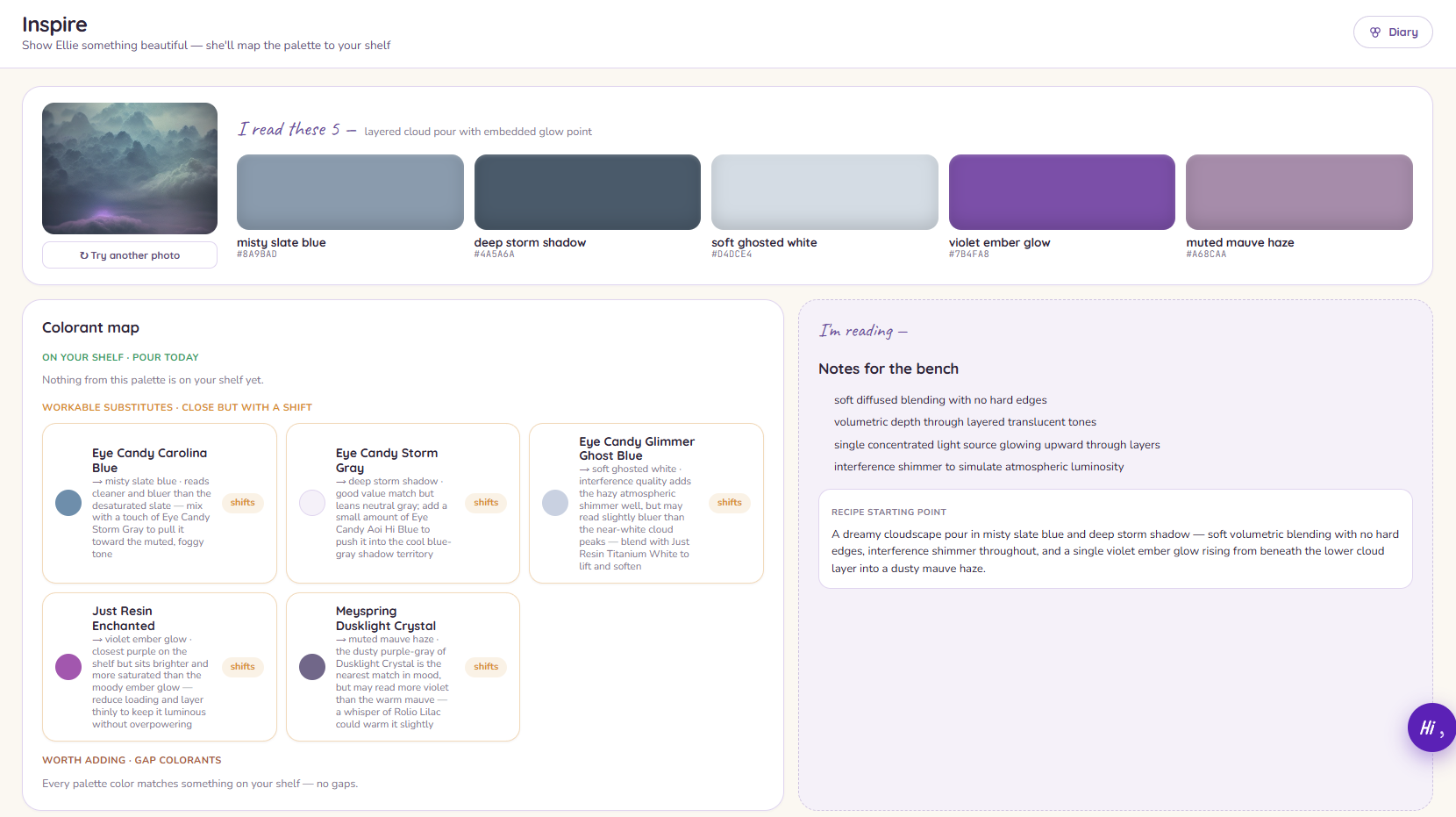This screenshot has height=817, width=1456.
Task: Click hex code #4A5A6A
Action: 495,254
